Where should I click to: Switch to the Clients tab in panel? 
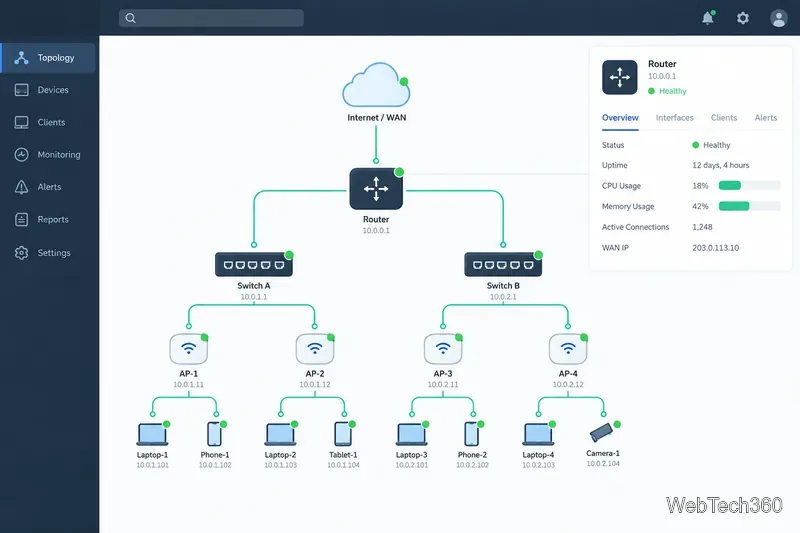coord(724,118)
